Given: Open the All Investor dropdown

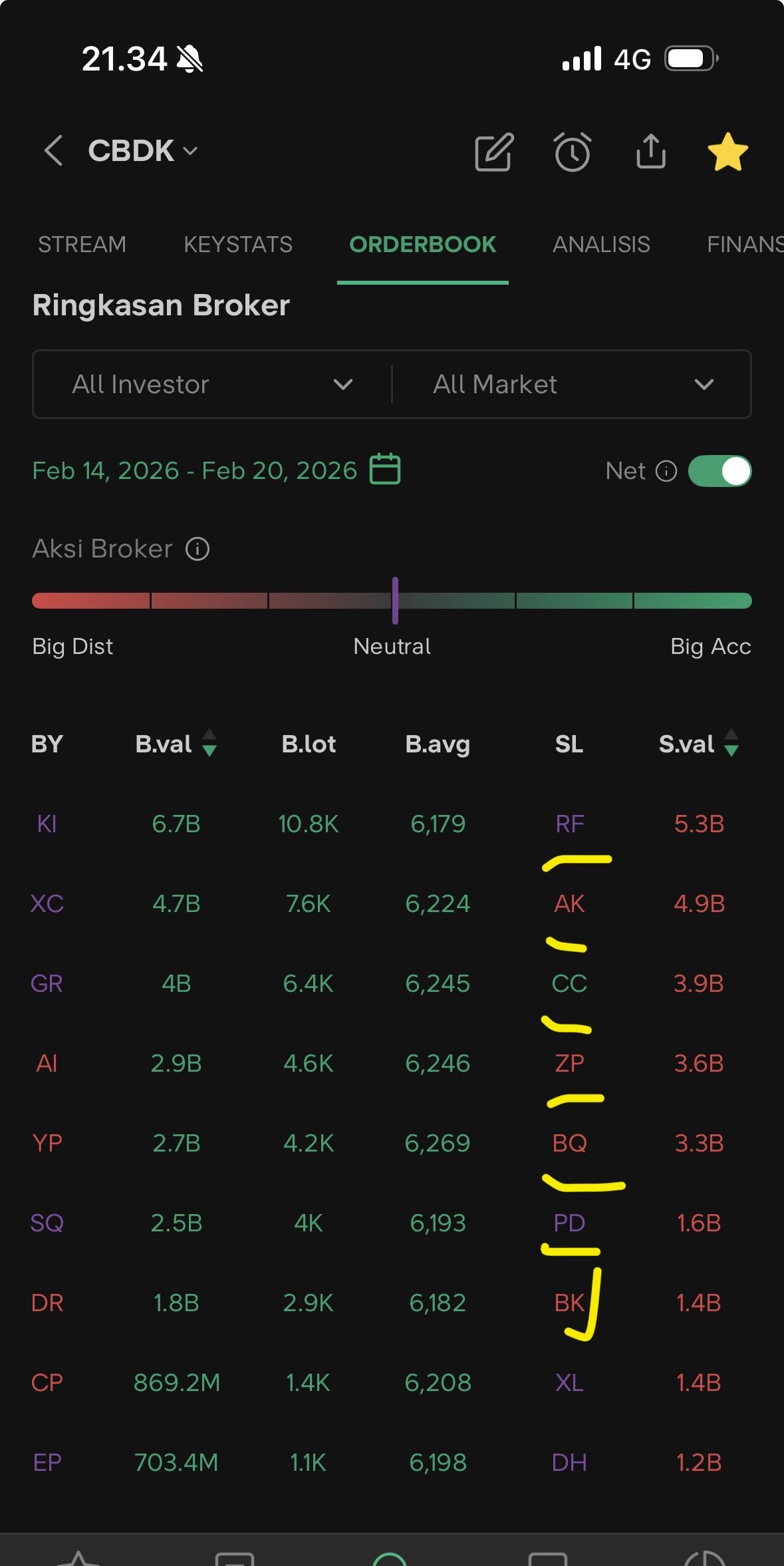Looking at the screenshot, I should (211, 385).
